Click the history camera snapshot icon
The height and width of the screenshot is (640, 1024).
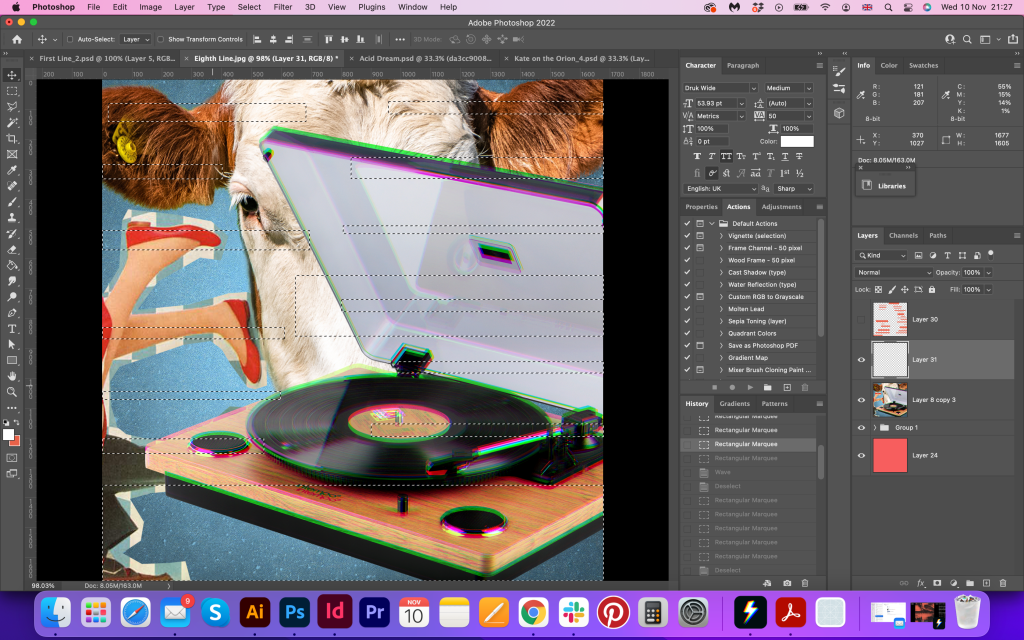787,582
